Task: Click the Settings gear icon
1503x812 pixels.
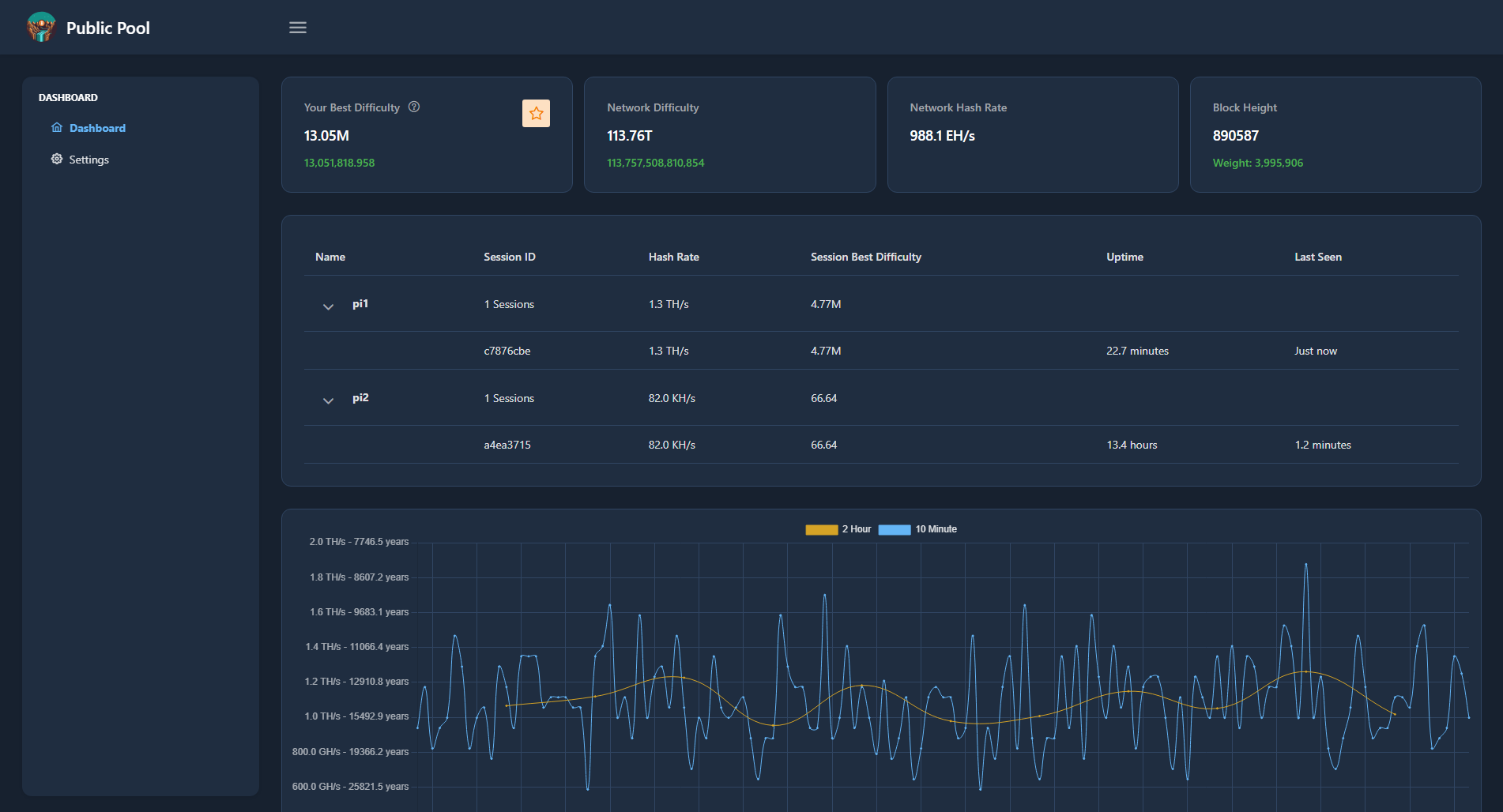Action: tap(57, 160)
